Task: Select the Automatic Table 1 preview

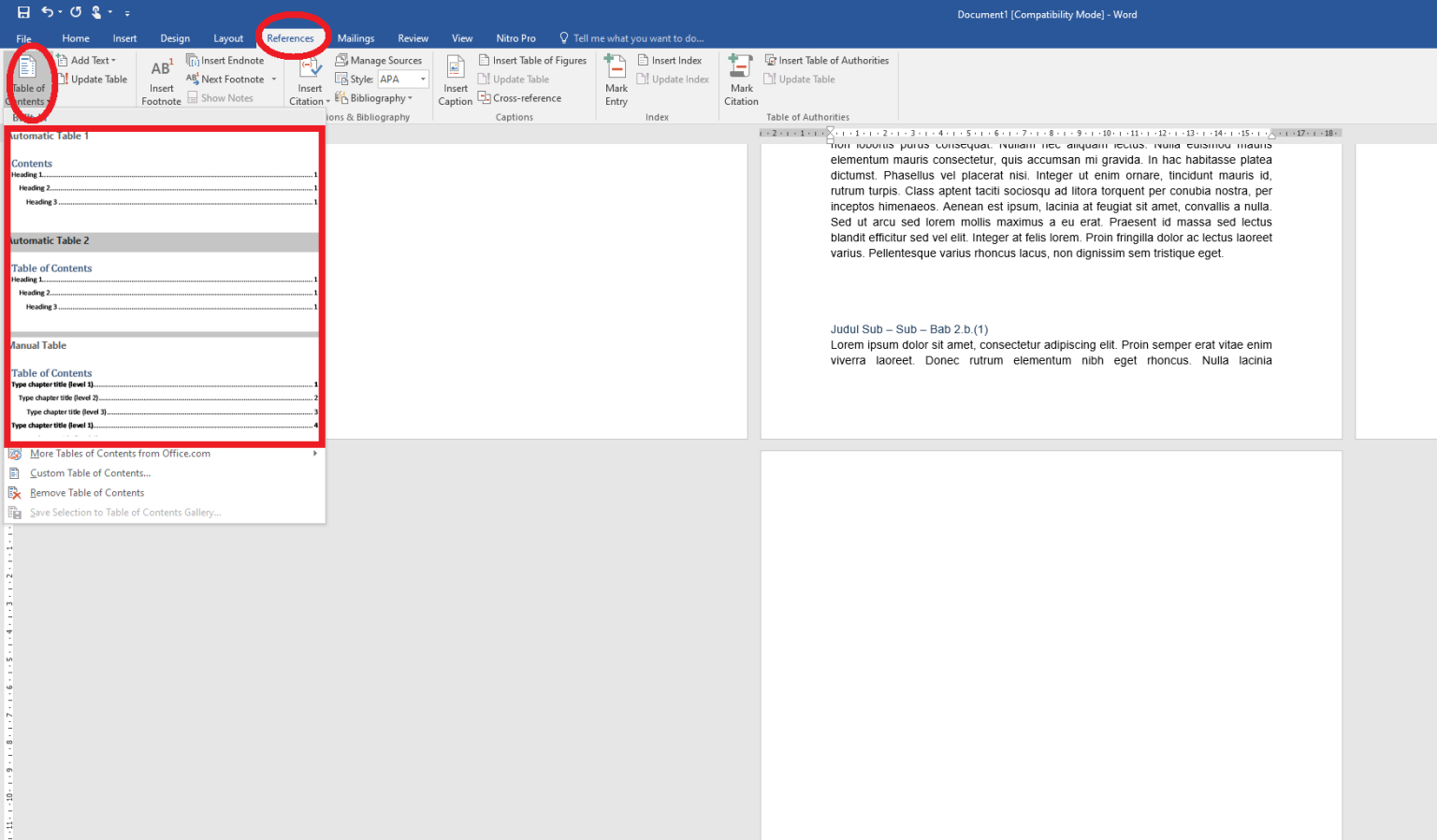Action: coord(164,182)
